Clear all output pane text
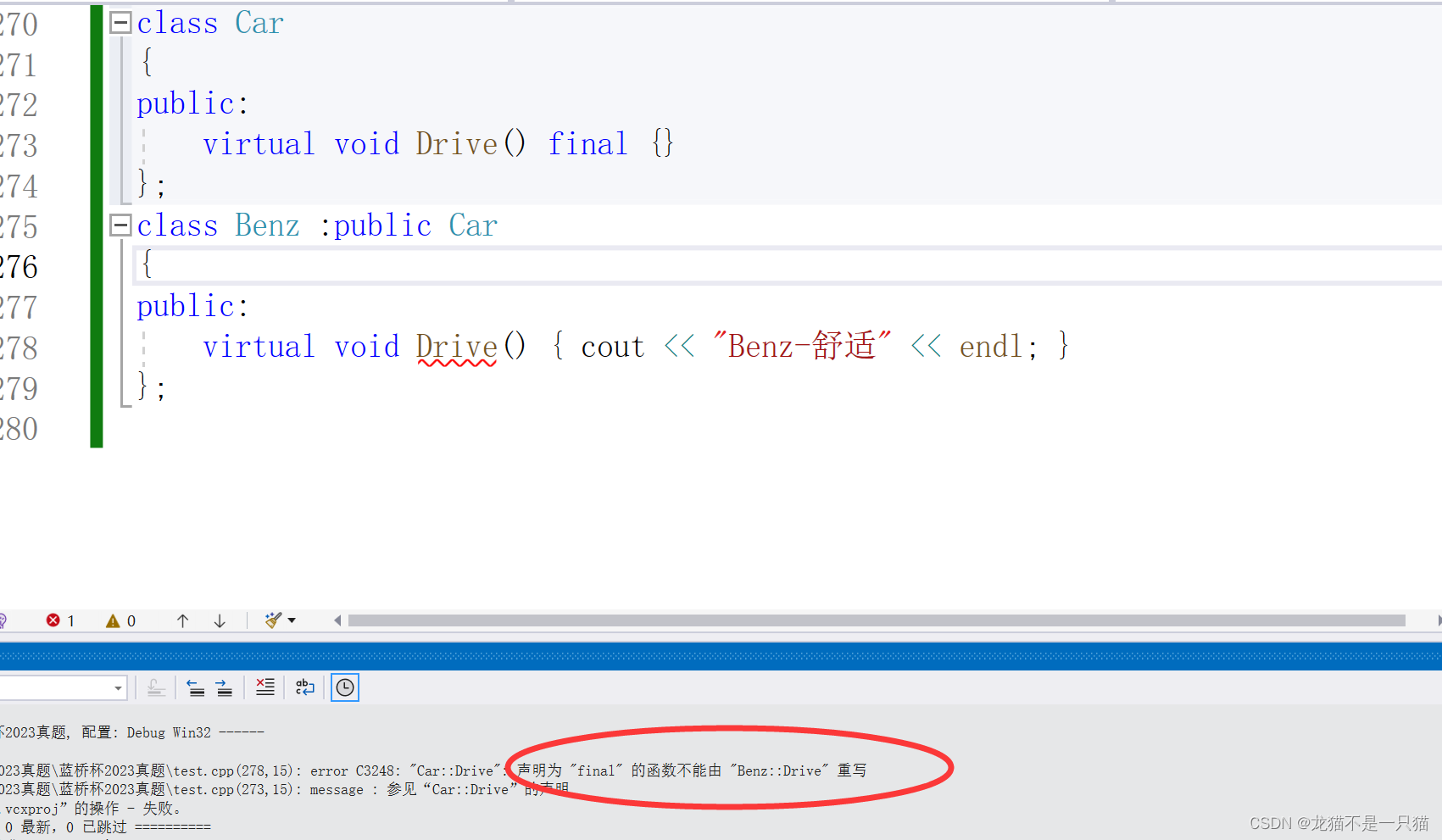Viewport: 1442px width, 840px height. 265,687
